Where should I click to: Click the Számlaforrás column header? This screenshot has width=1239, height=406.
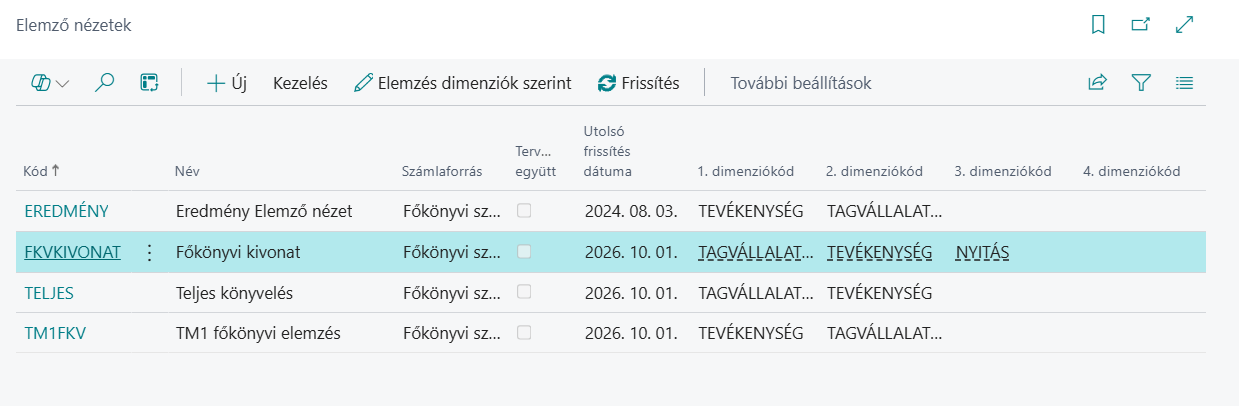[442, 171]
